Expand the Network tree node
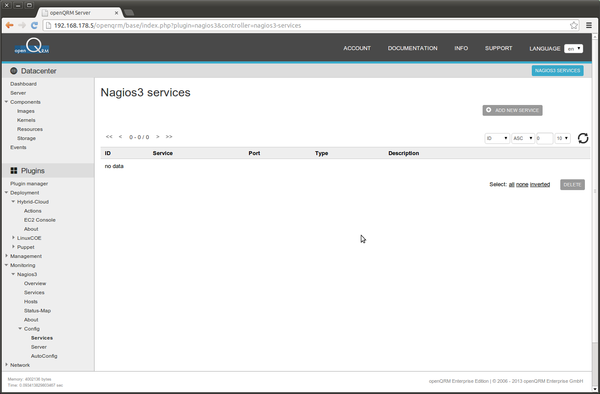Image resolution: width=600 pixels, height=394 pixels. 6,365
